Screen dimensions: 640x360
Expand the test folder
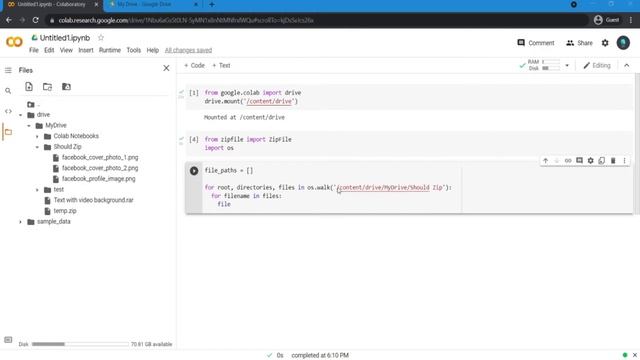(37, 190)
